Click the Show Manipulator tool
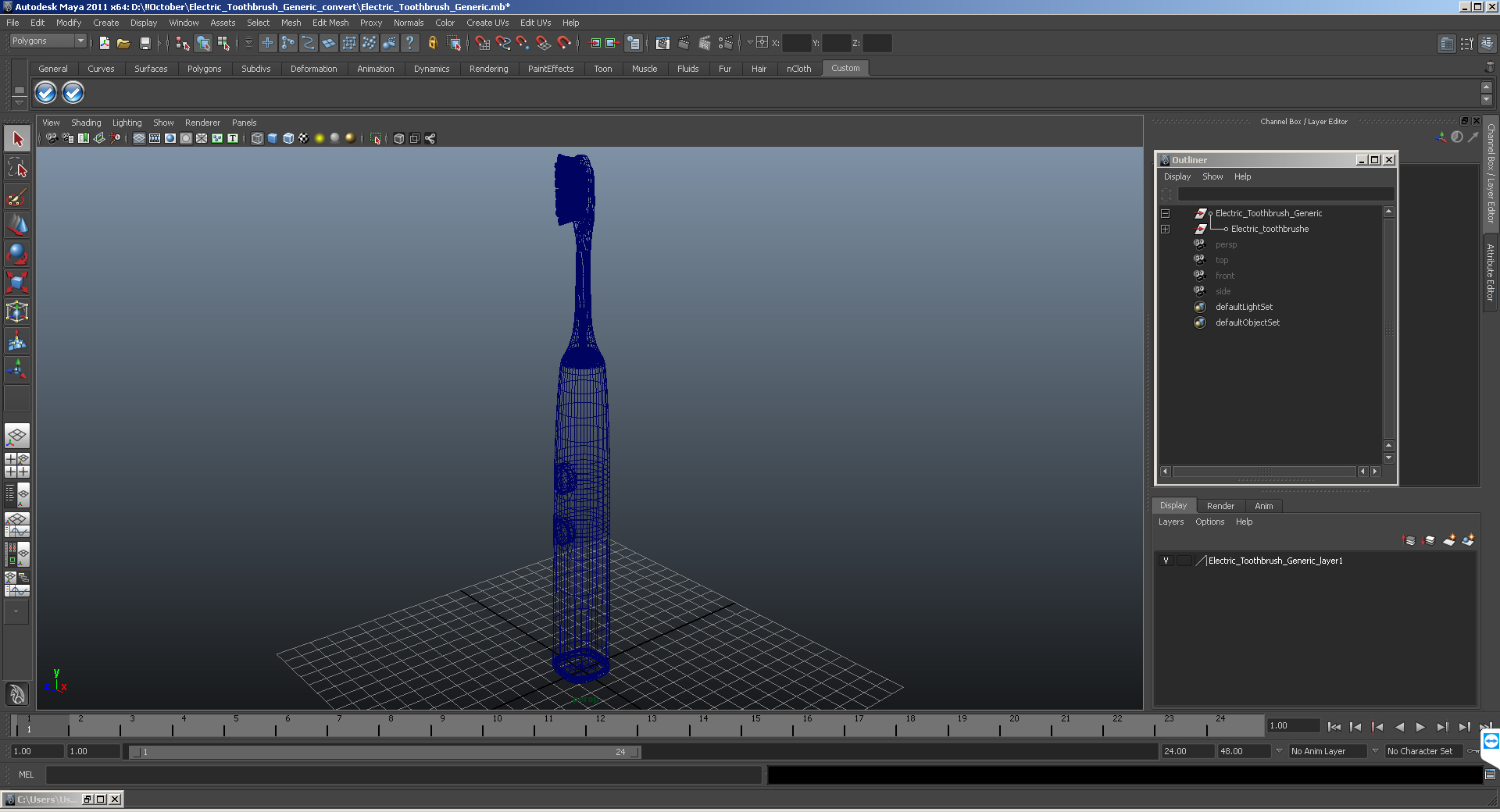This screenshot has height=812, width=1500. point(17,369)
